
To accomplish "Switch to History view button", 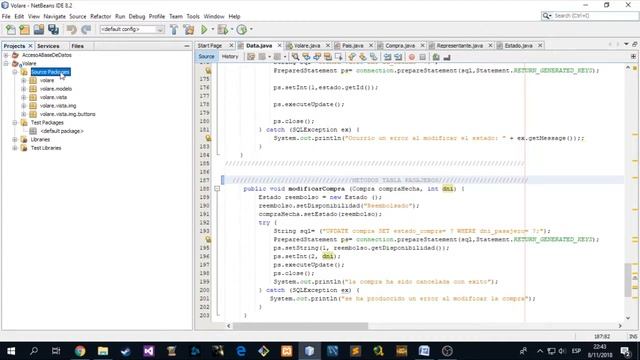I will (x=230, y=57).
